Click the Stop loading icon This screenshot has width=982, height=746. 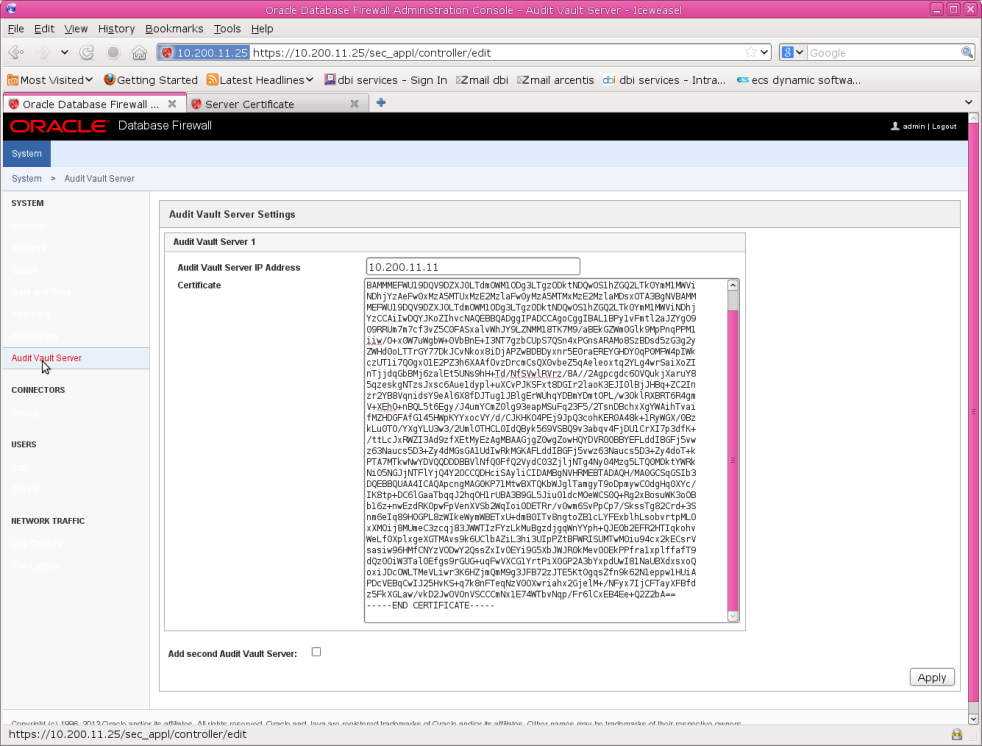click(113, 53)
